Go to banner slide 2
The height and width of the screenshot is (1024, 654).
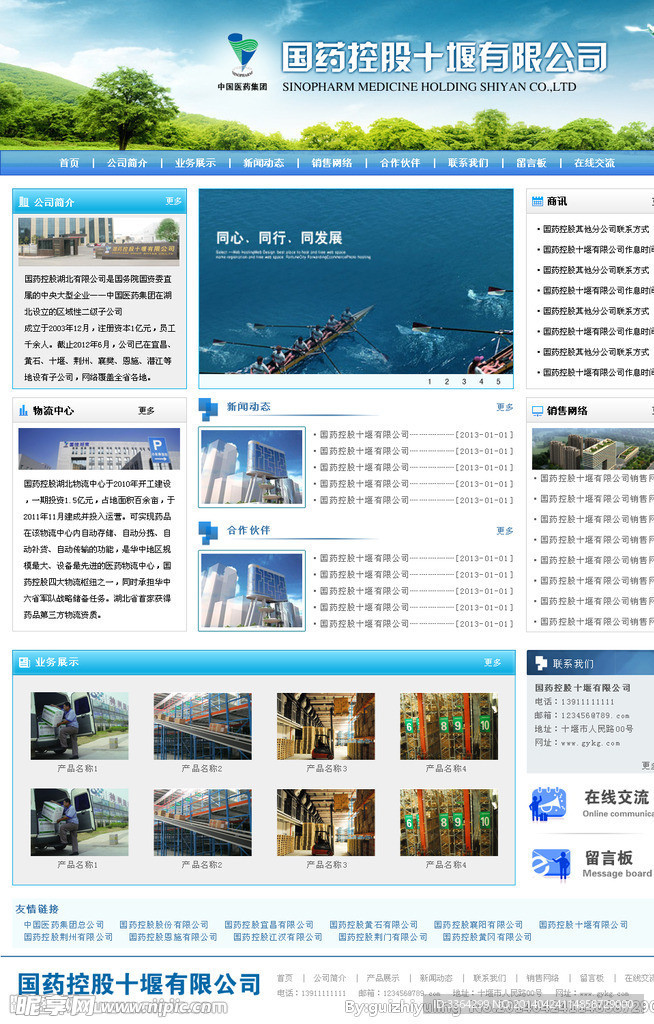(x=447, y=381)
